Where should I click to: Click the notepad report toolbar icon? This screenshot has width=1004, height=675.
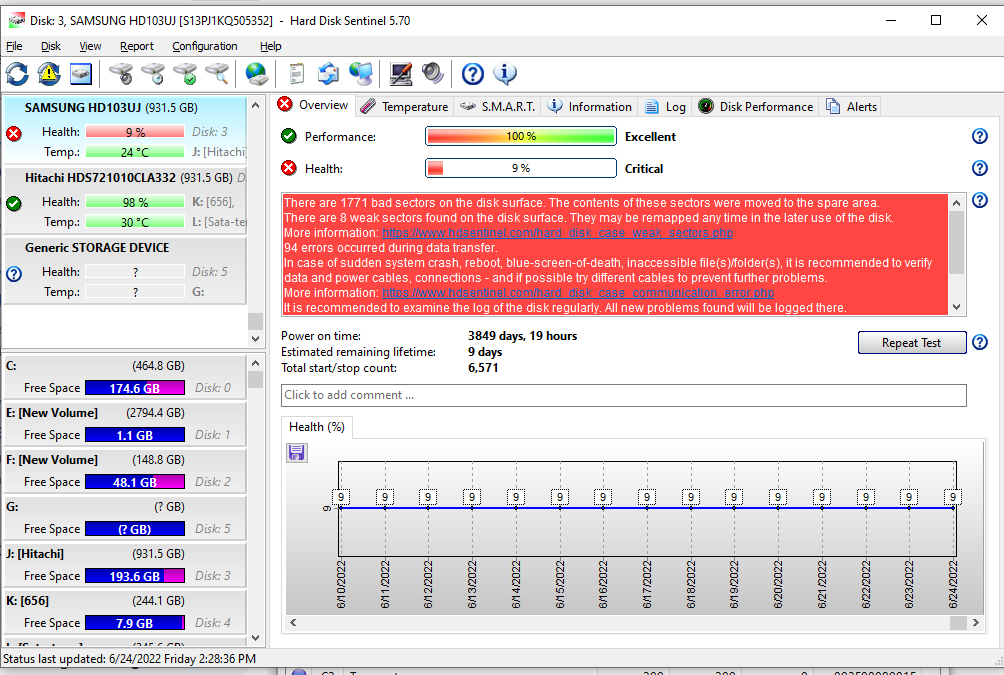pos(296,74)
